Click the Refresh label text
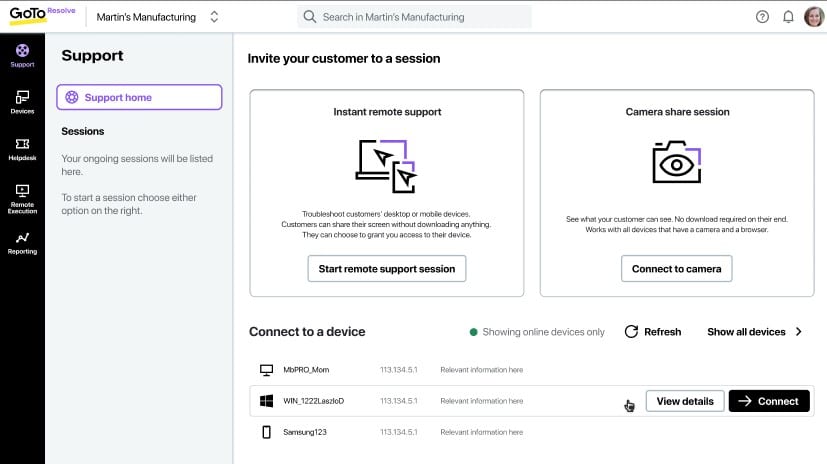This screenshot has height=464, width=827. tap(662, 332)
